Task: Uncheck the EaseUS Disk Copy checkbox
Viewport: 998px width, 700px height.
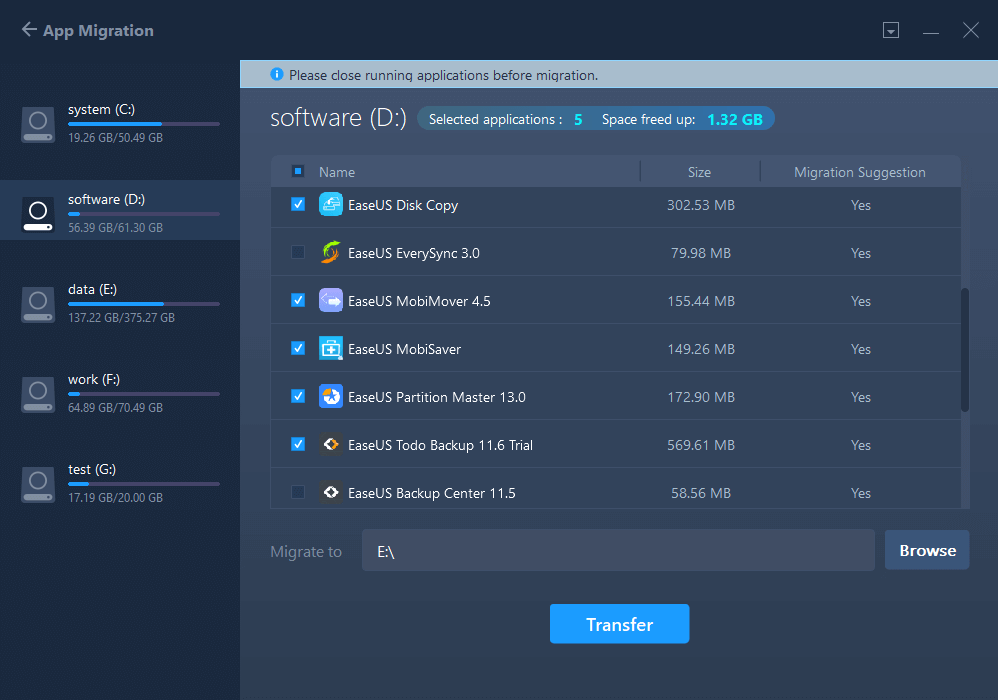Action: [298, 204]
